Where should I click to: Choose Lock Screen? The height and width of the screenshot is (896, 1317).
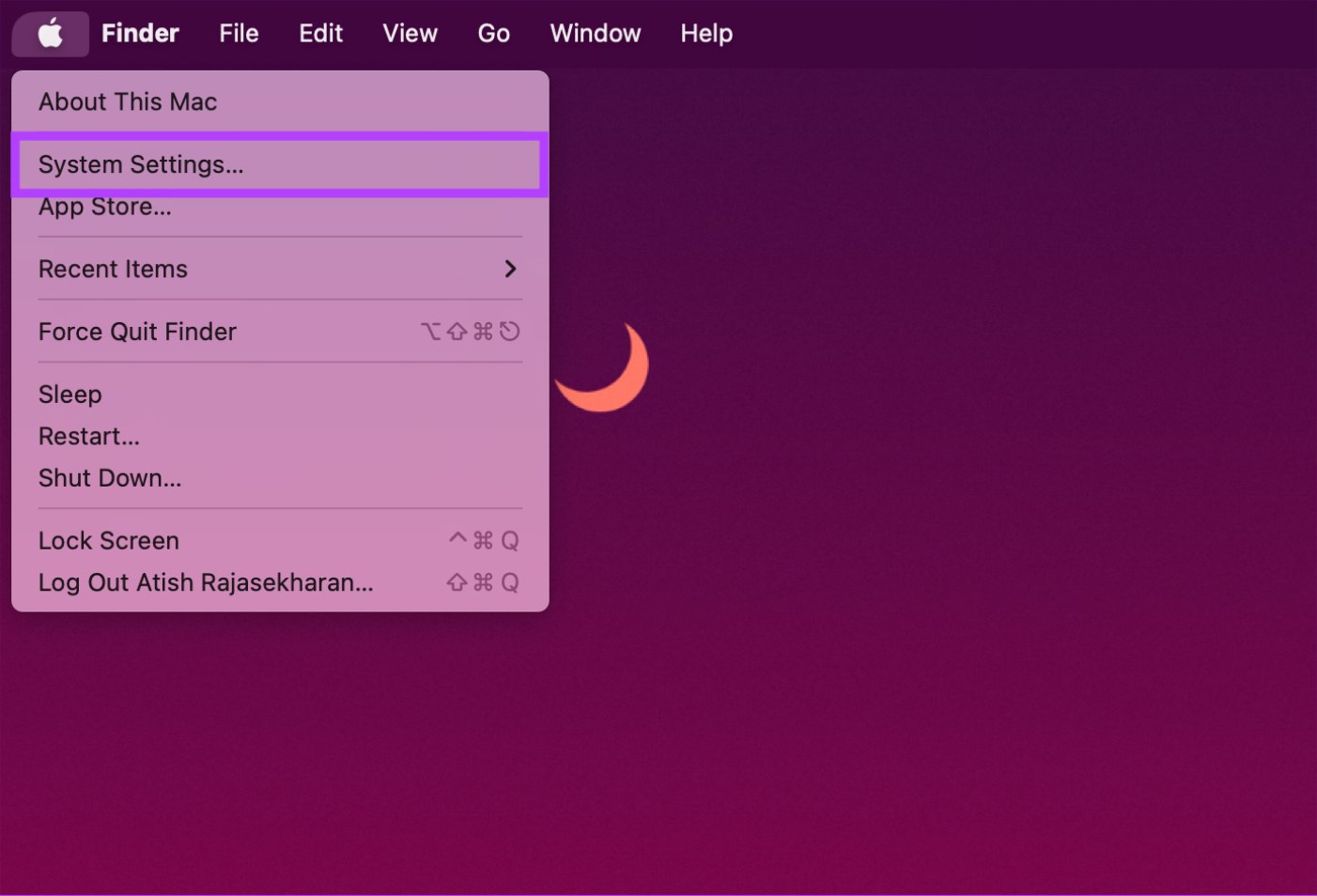click(280, 541)
